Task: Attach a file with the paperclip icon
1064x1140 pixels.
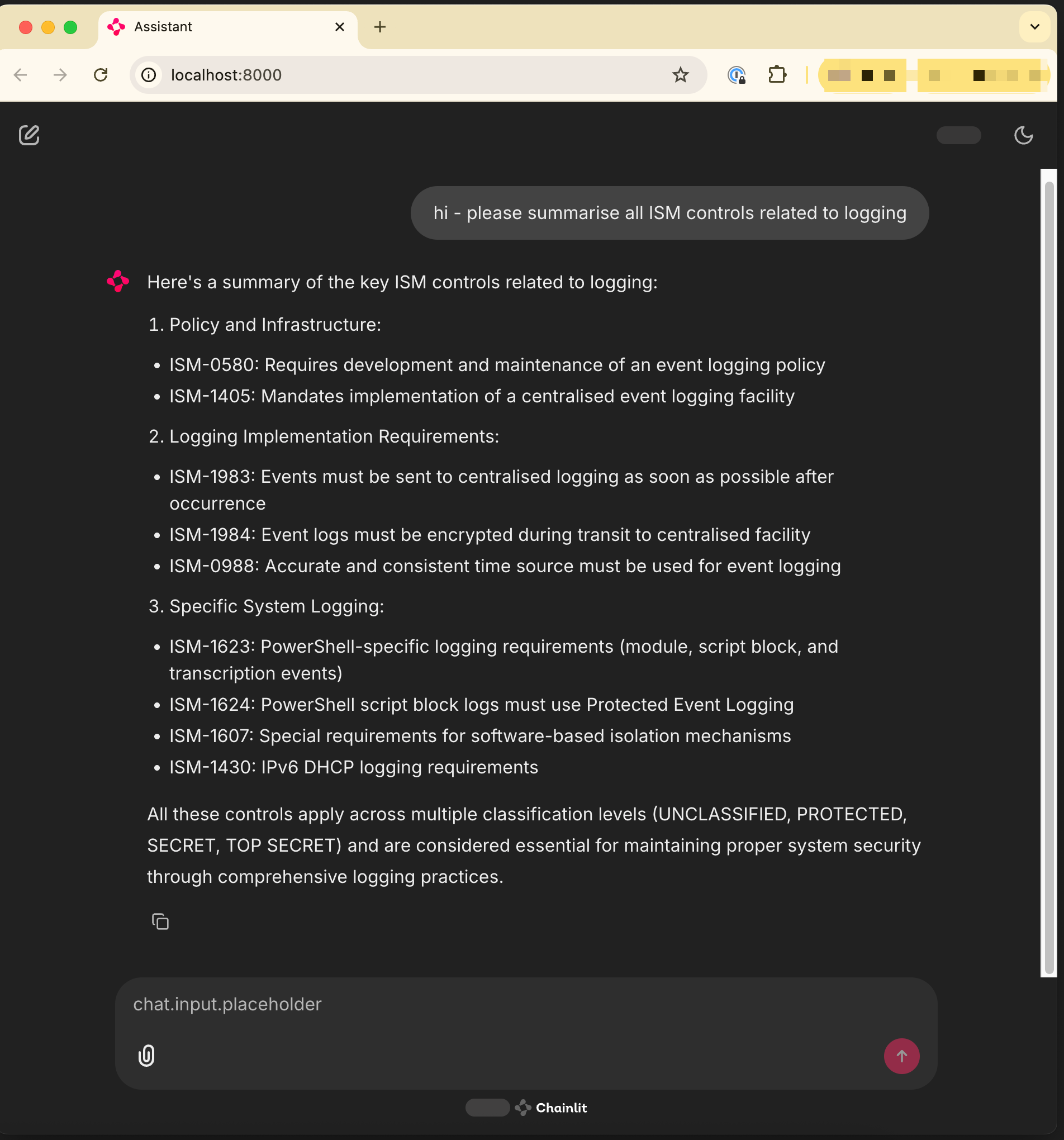Action: click(x=146, y=1056)
